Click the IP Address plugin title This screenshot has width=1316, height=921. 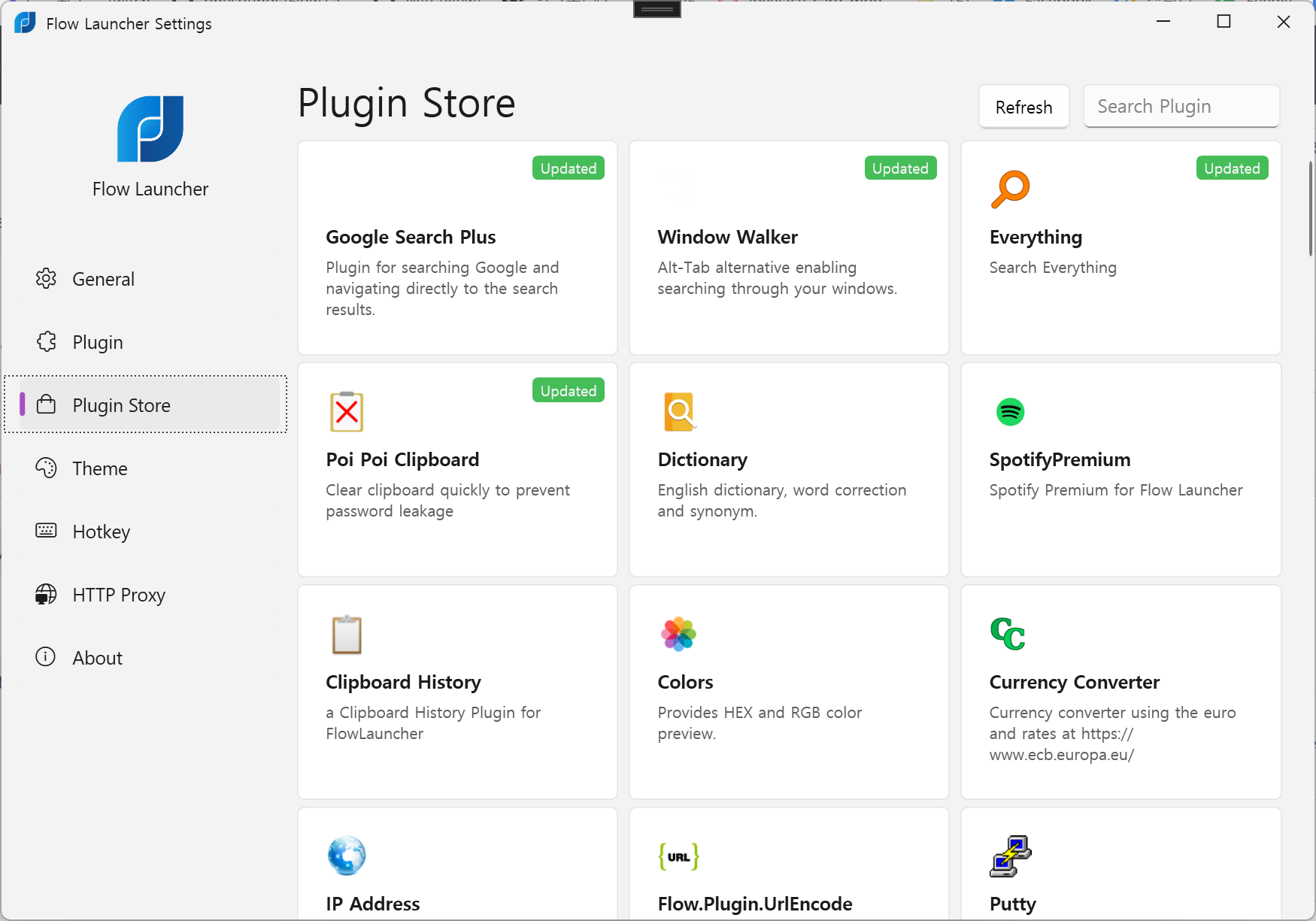click(x=372, y=904)
